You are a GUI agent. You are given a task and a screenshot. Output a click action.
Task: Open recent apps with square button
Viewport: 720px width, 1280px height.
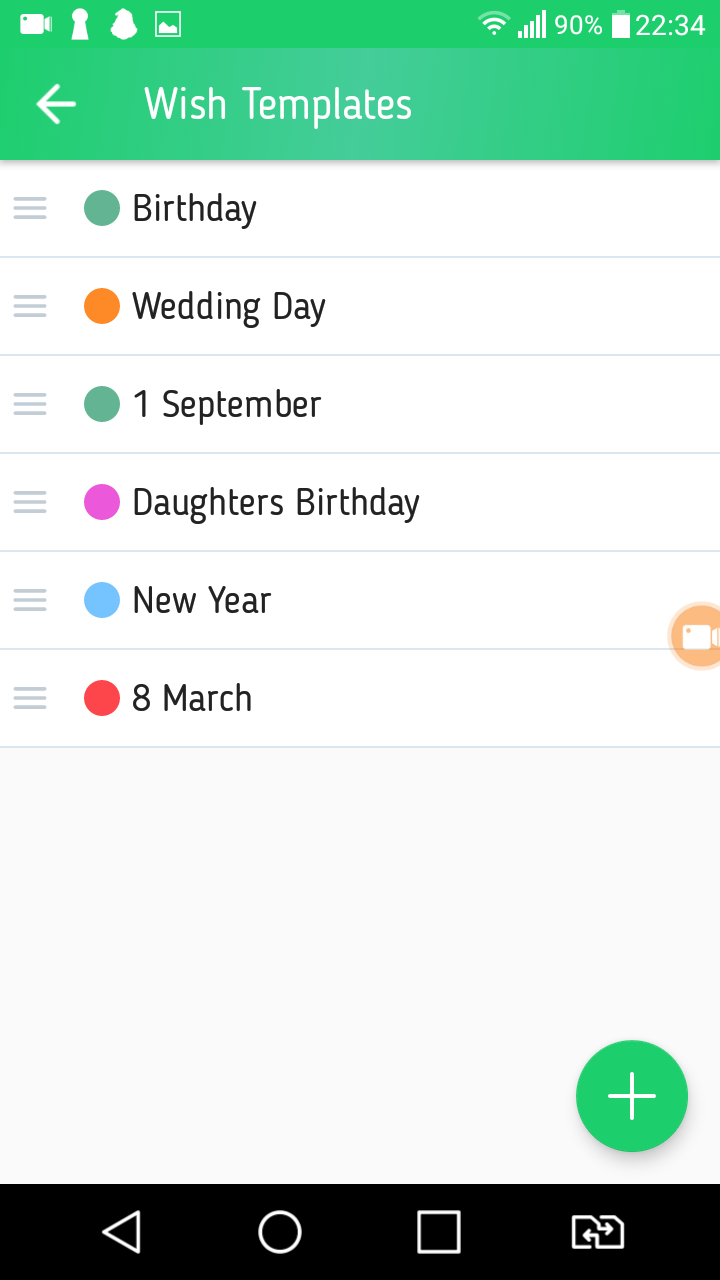pos(438,1232)
